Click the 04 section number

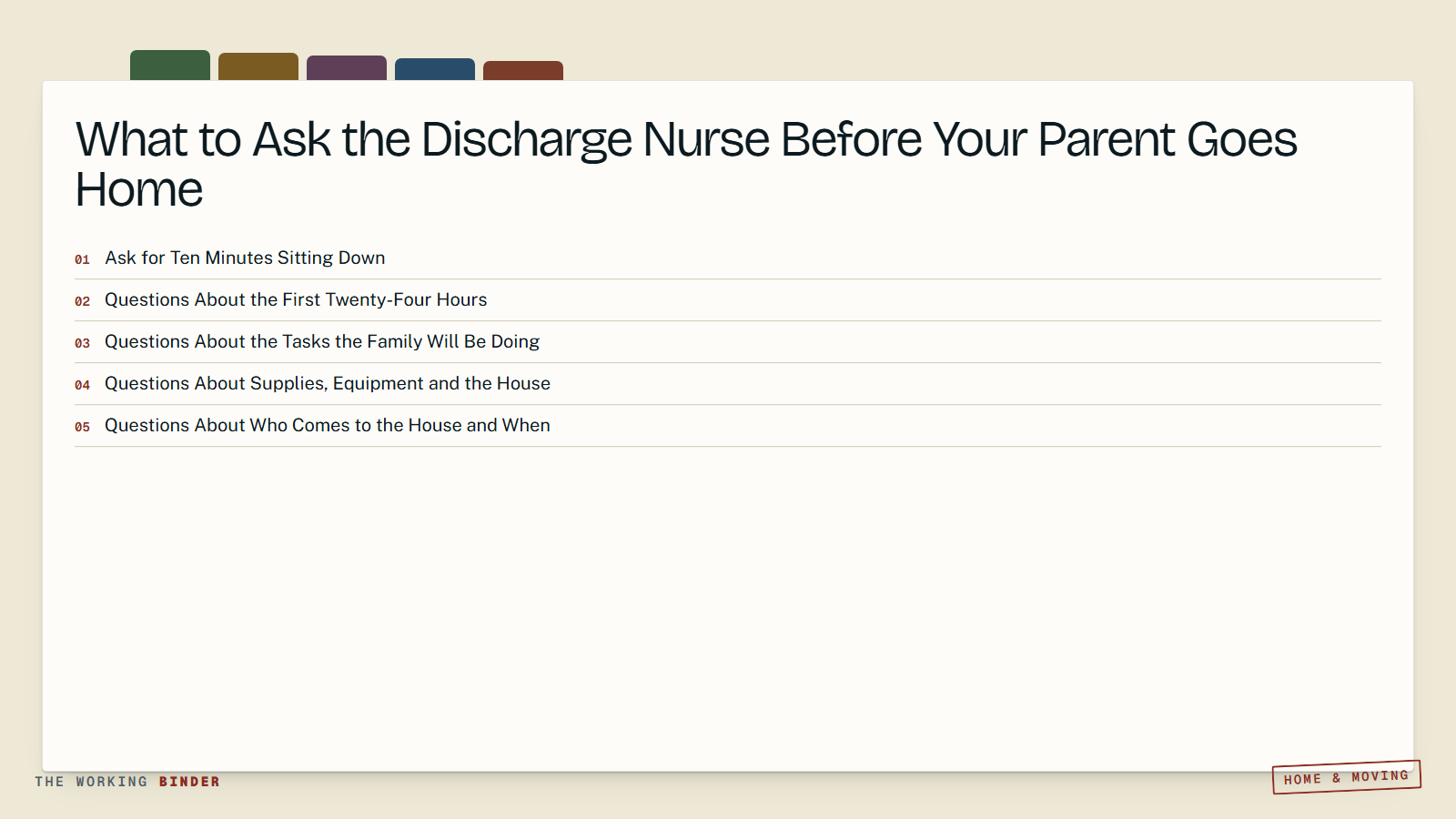pos(82,385)
